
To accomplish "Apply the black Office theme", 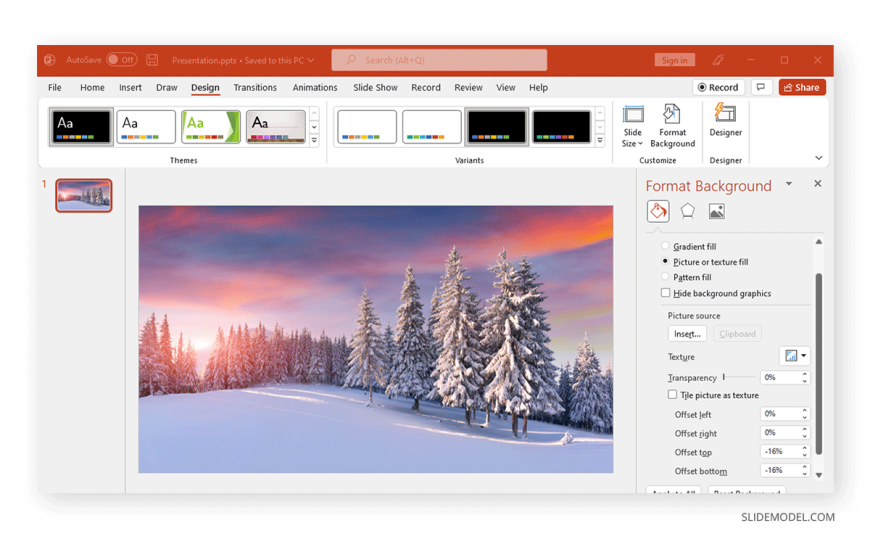I will [82, 127].
